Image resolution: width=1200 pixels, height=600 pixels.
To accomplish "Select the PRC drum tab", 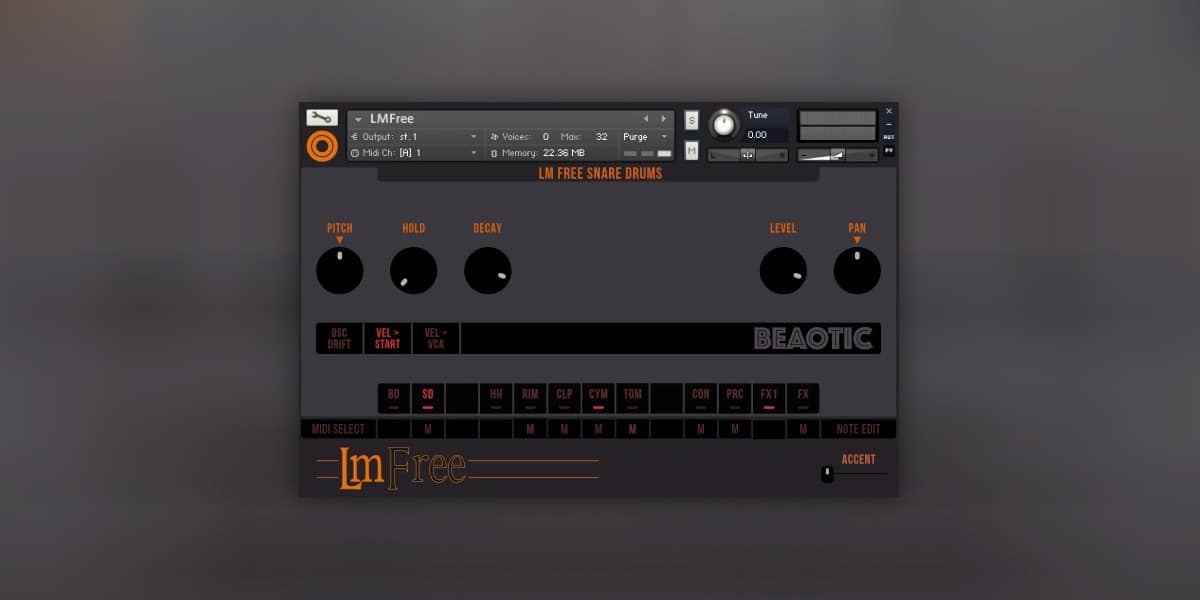I will point(735,398).
